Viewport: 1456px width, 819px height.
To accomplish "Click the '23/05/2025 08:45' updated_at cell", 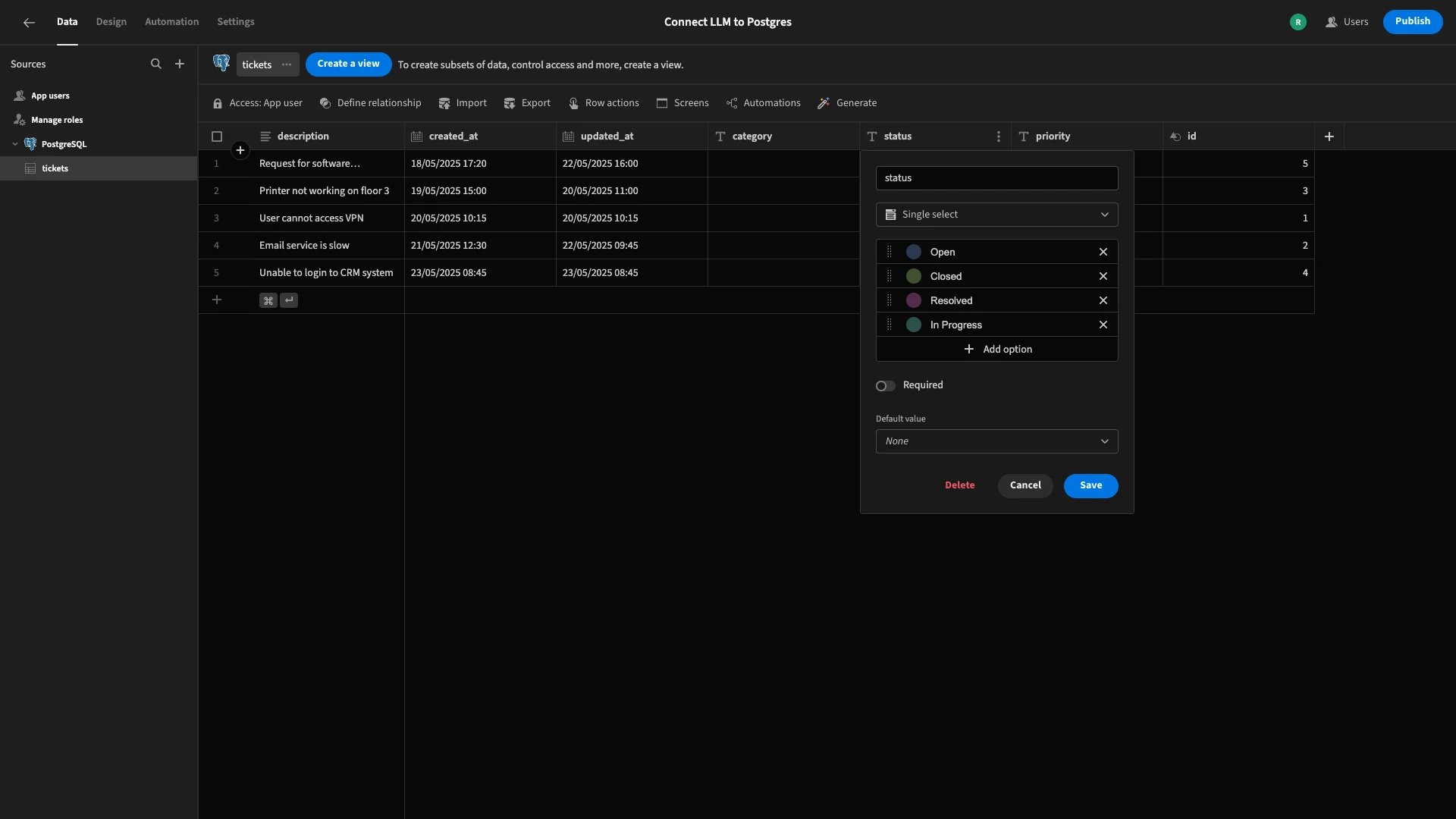I will tap(632, 273).
